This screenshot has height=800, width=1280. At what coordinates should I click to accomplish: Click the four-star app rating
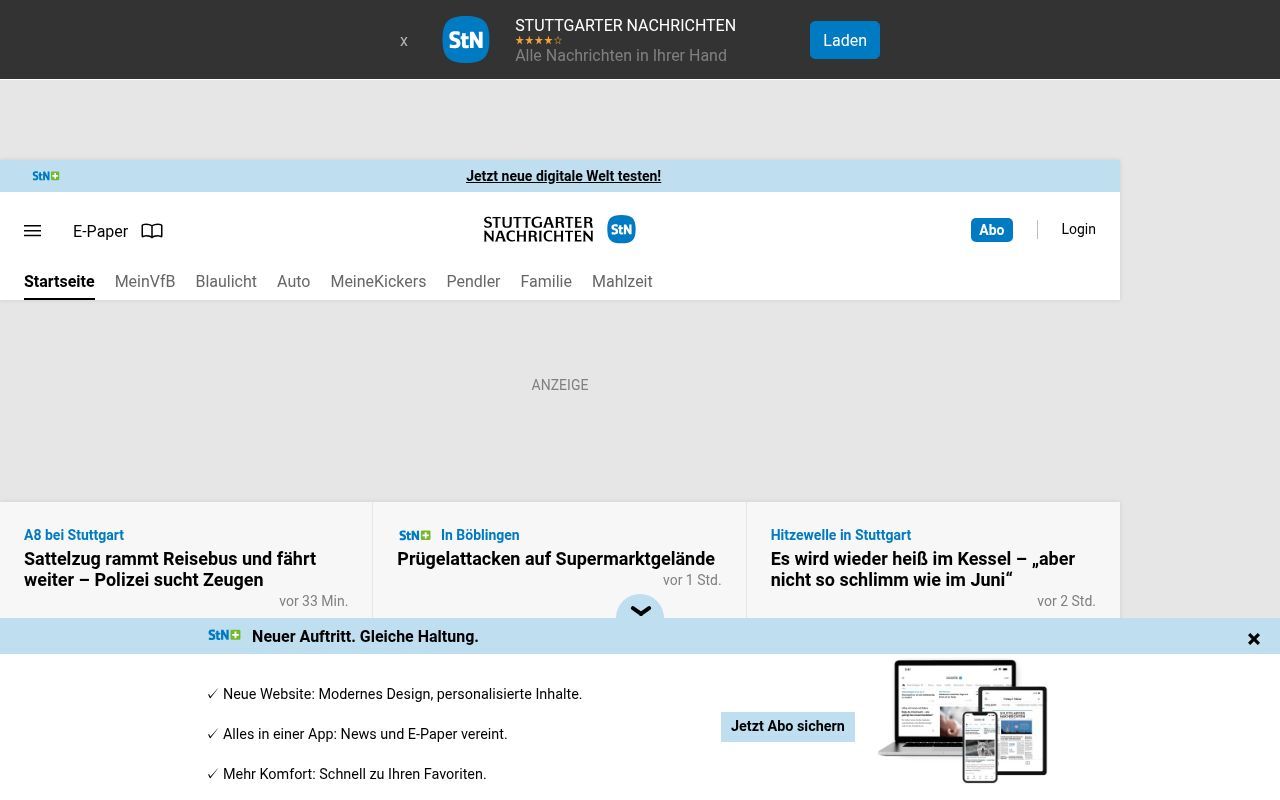point(538,41)
